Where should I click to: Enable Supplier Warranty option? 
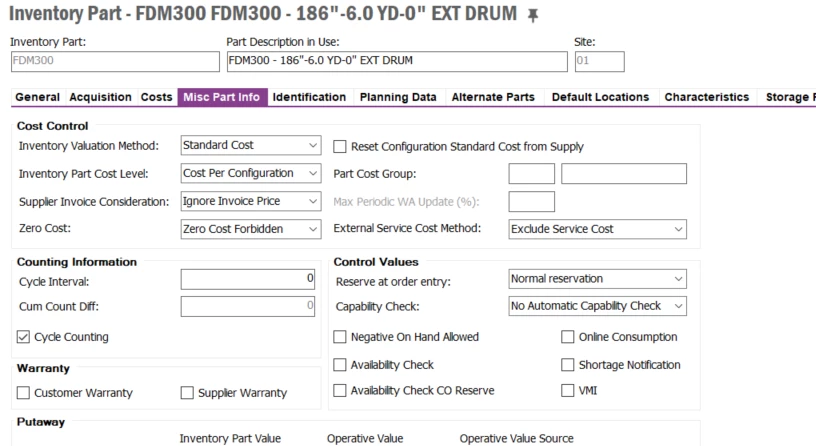tap(185, 392)
